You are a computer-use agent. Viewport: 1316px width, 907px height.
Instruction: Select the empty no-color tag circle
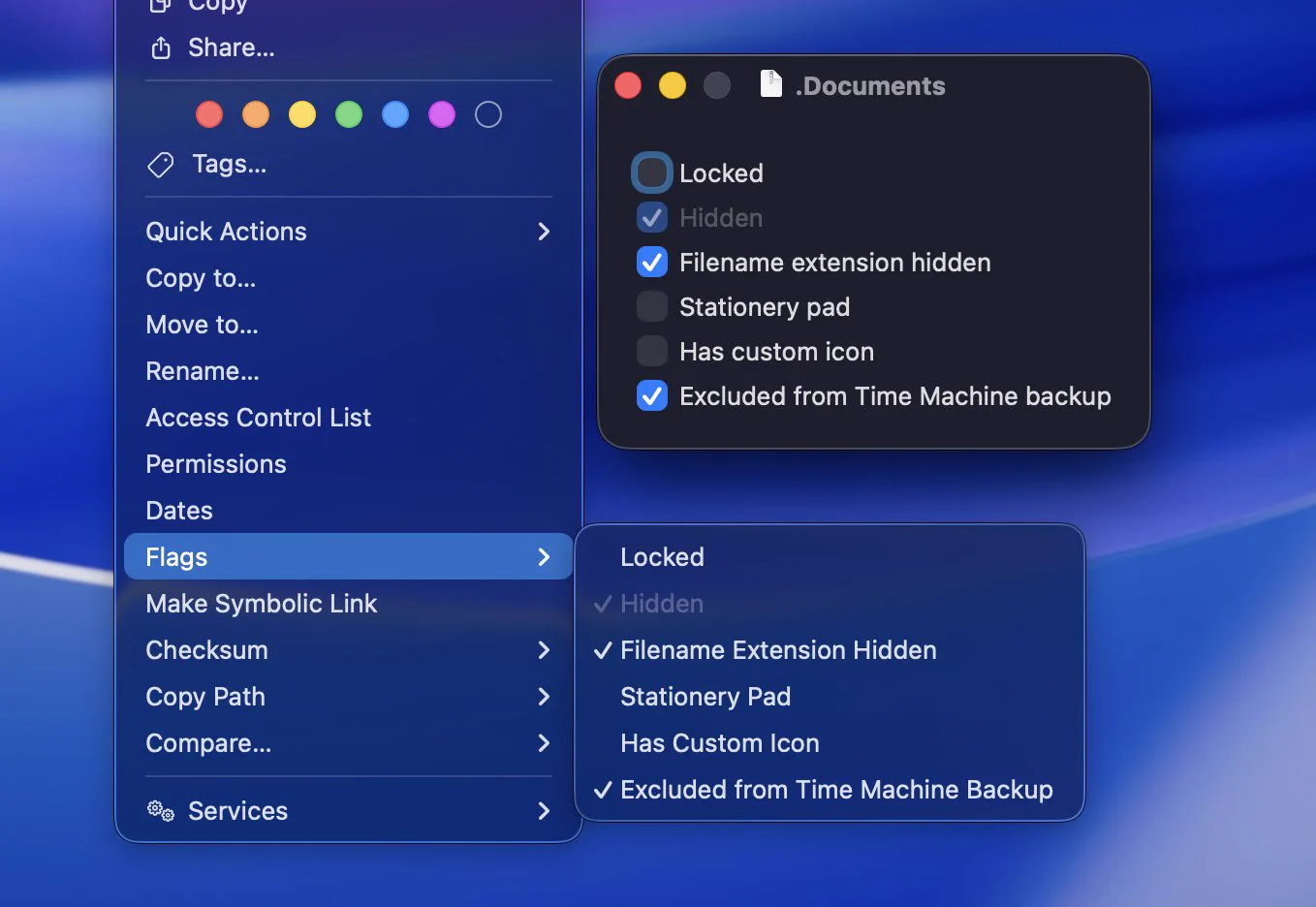point(488,114)
